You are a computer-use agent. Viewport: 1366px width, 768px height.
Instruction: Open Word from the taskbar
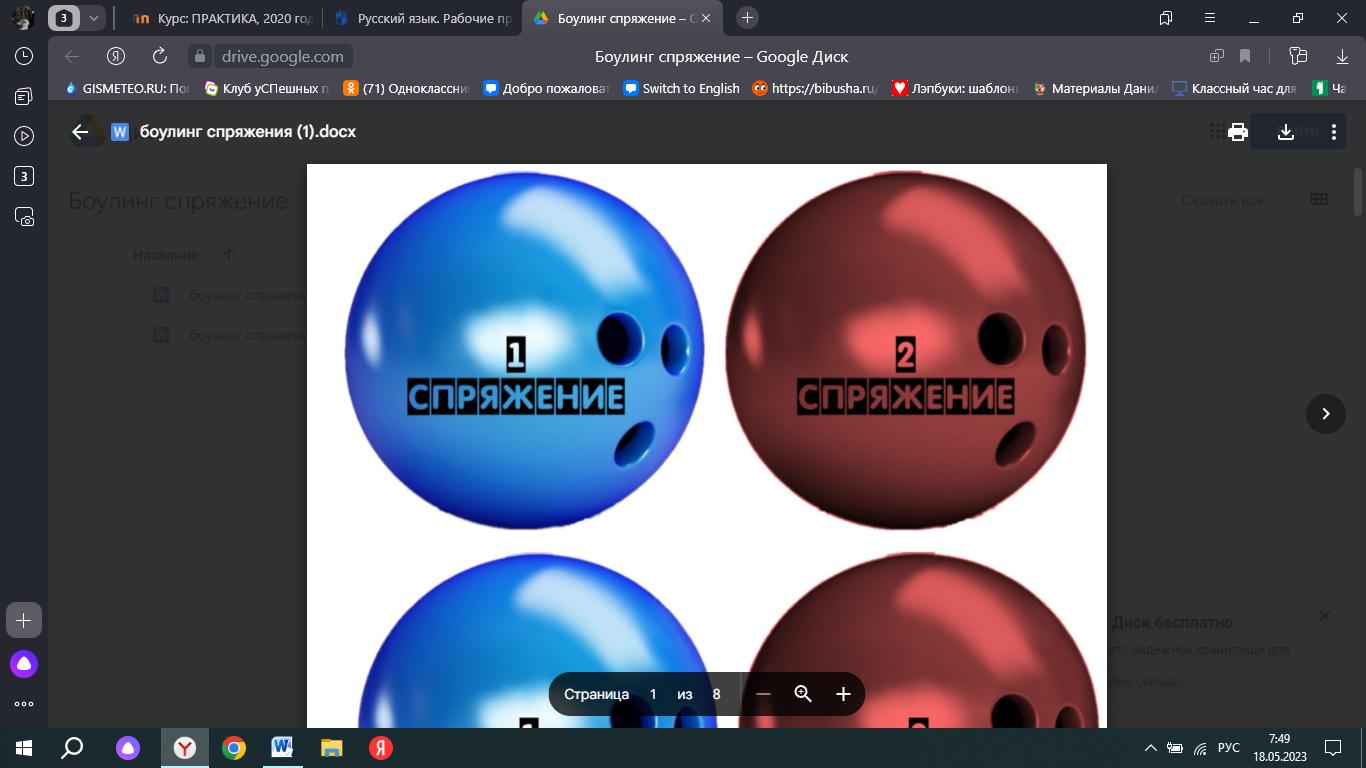tap(283, 747)
